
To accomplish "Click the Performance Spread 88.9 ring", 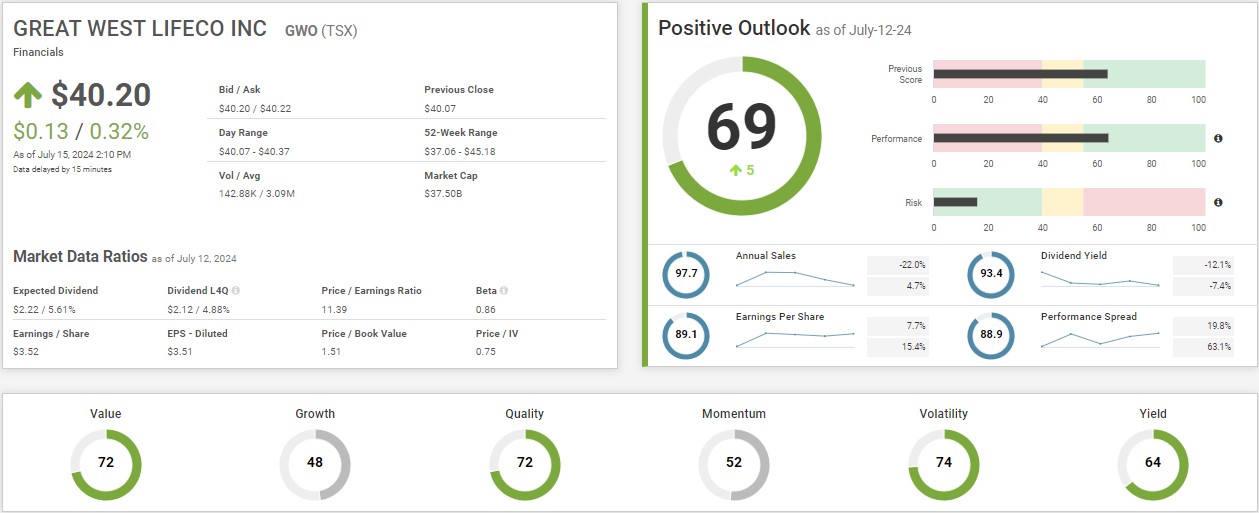I will (991, 335).
